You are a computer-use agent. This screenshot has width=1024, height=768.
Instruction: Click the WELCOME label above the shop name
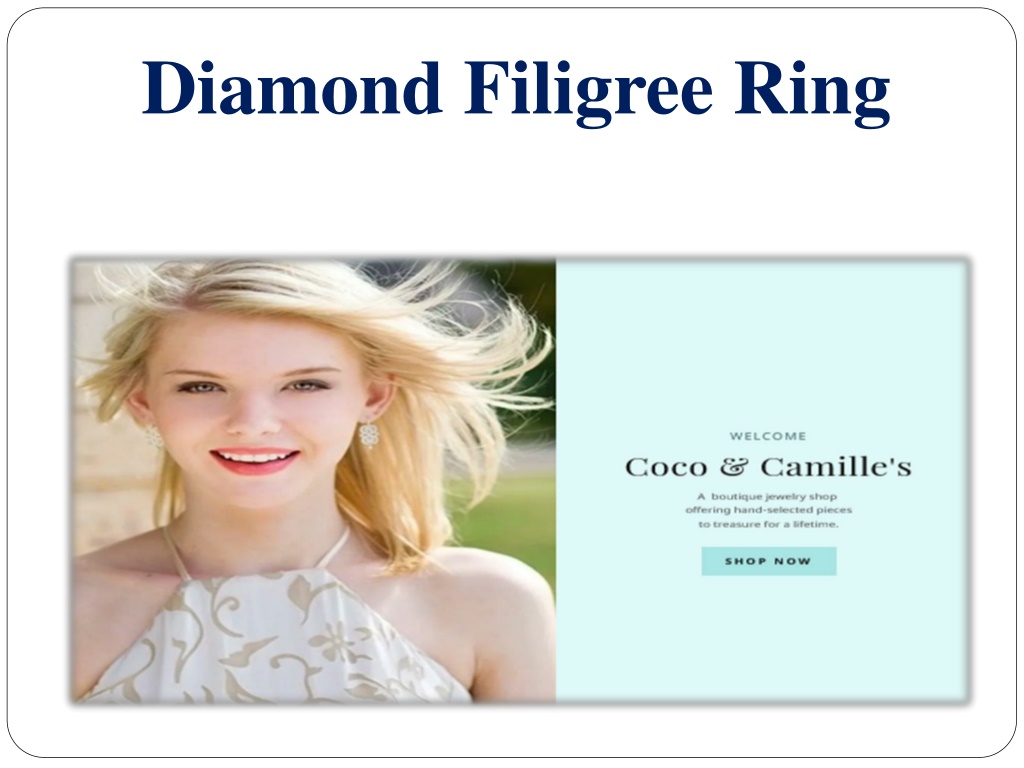tap(768, 436)
